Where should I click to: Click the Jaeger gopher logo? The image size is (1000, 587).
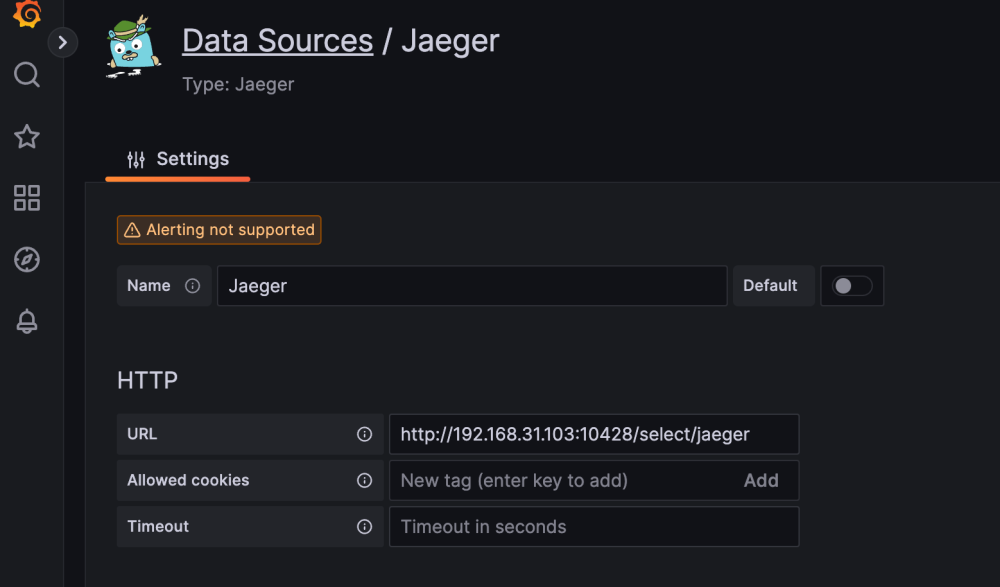click(x=135, y=48)
